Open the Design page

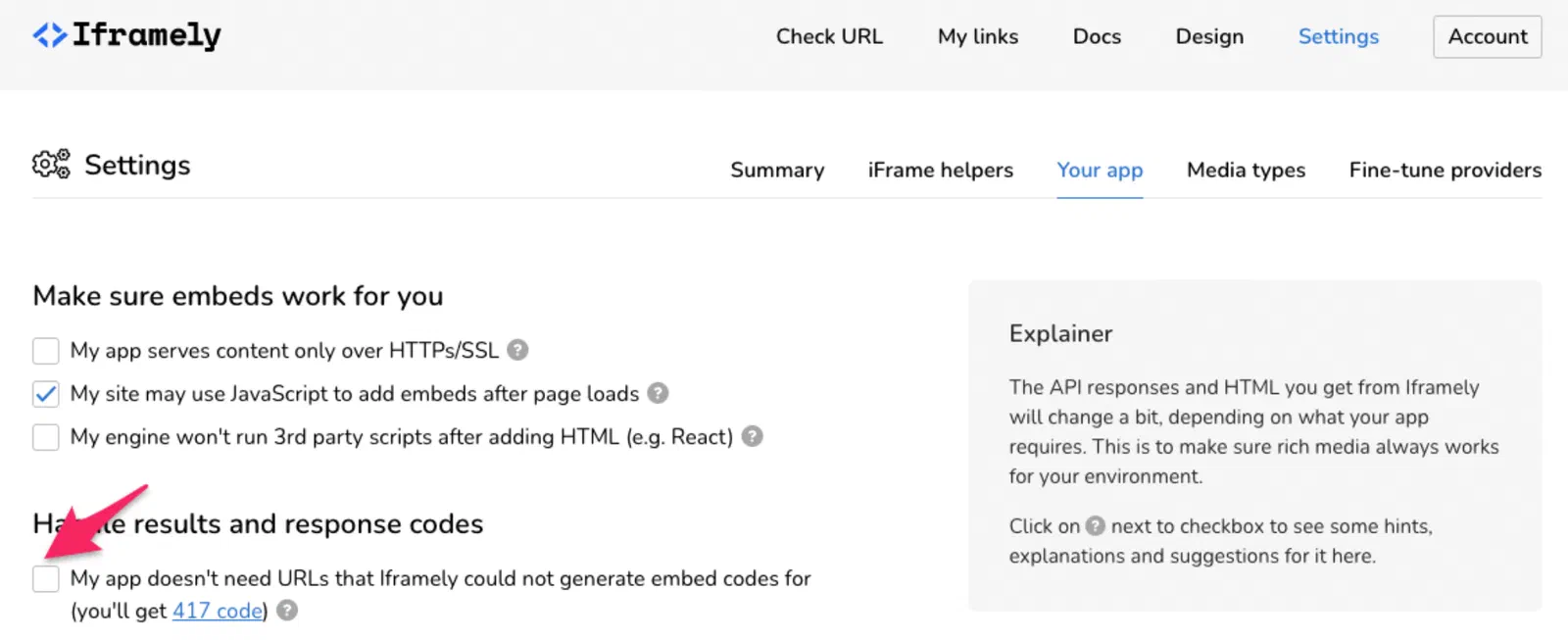(x=1209, y=36)
